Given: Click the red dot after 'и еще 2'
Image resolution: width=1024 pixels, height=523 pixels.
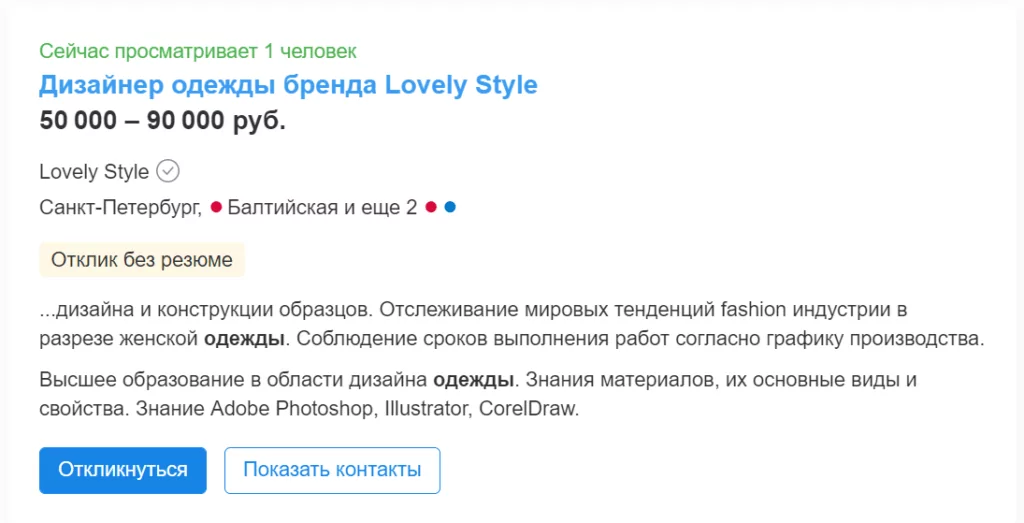Looking at the screenshot, I should pos(431,208).
